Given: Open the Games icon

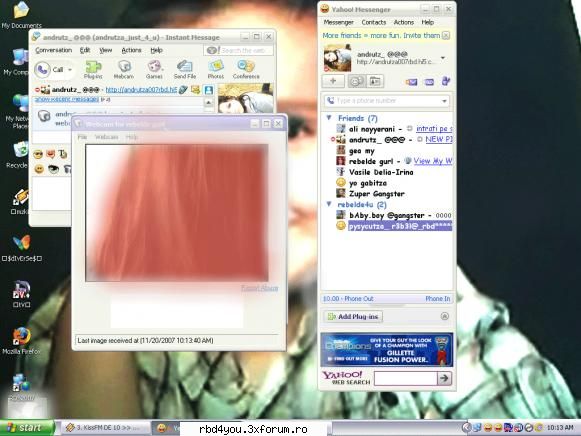Looking at the screenshot, I should [154, 70].
